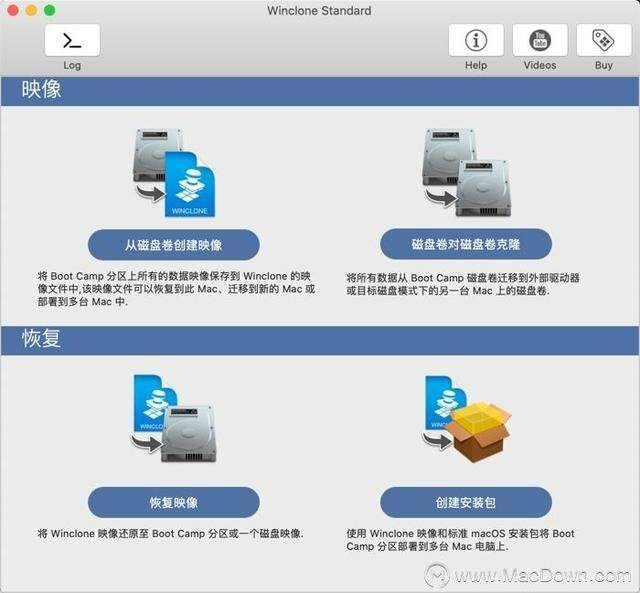This screenshot has width=640, height=593.
Task: Click the Help label in toolbar
Action: [476, 65]
